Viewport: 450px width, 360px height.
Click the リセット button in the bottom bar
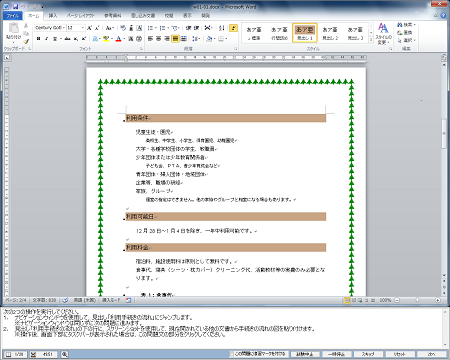(x=399, y=354)
